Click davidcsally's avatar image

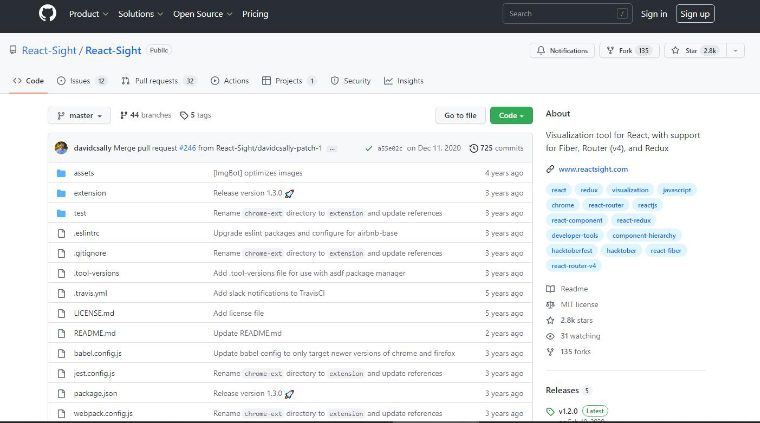tap(61, 148)
